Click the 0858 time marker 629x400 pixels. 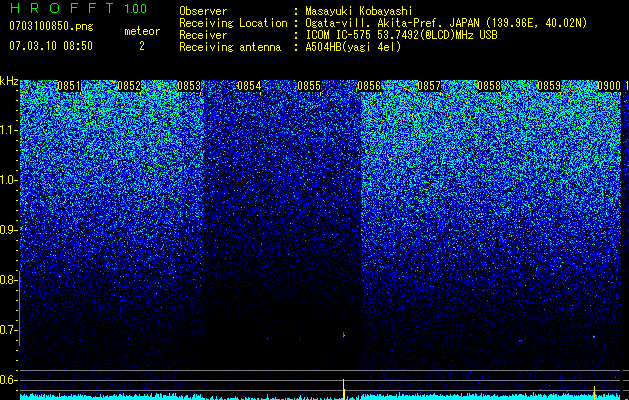pos(489,86)
